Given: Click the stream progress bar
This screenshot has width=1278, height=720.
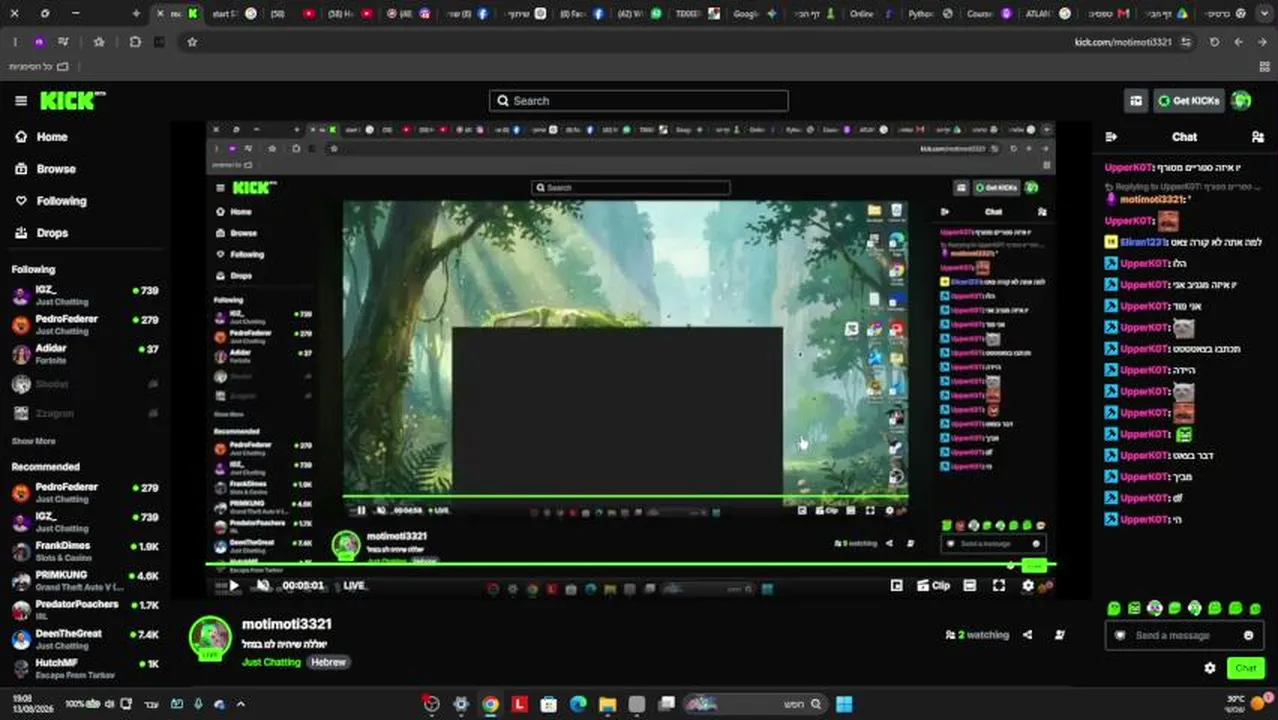Looking at the screenshot, I should [630, 566].
